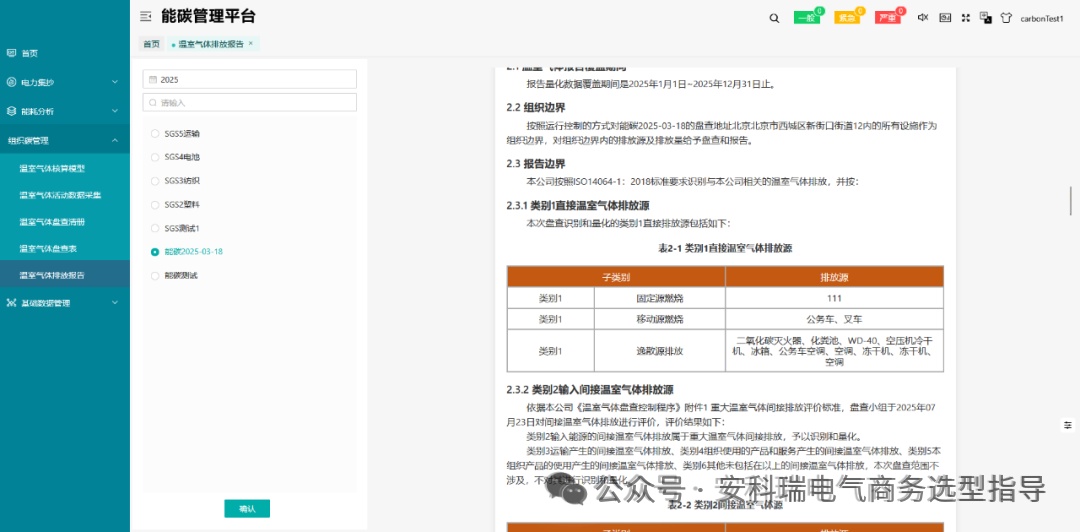
Task: Open the global search magnifier icon
Action: [774, 18]
